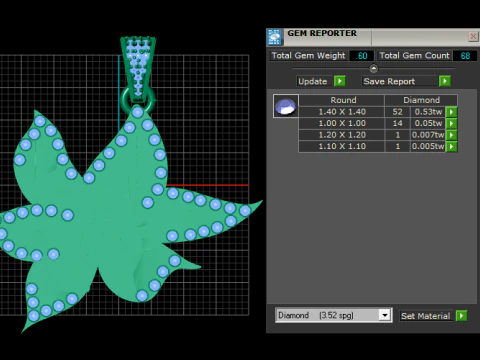Screen dimensions: 480x360
Task: Click the Round column header
Action: coord(342,100)
